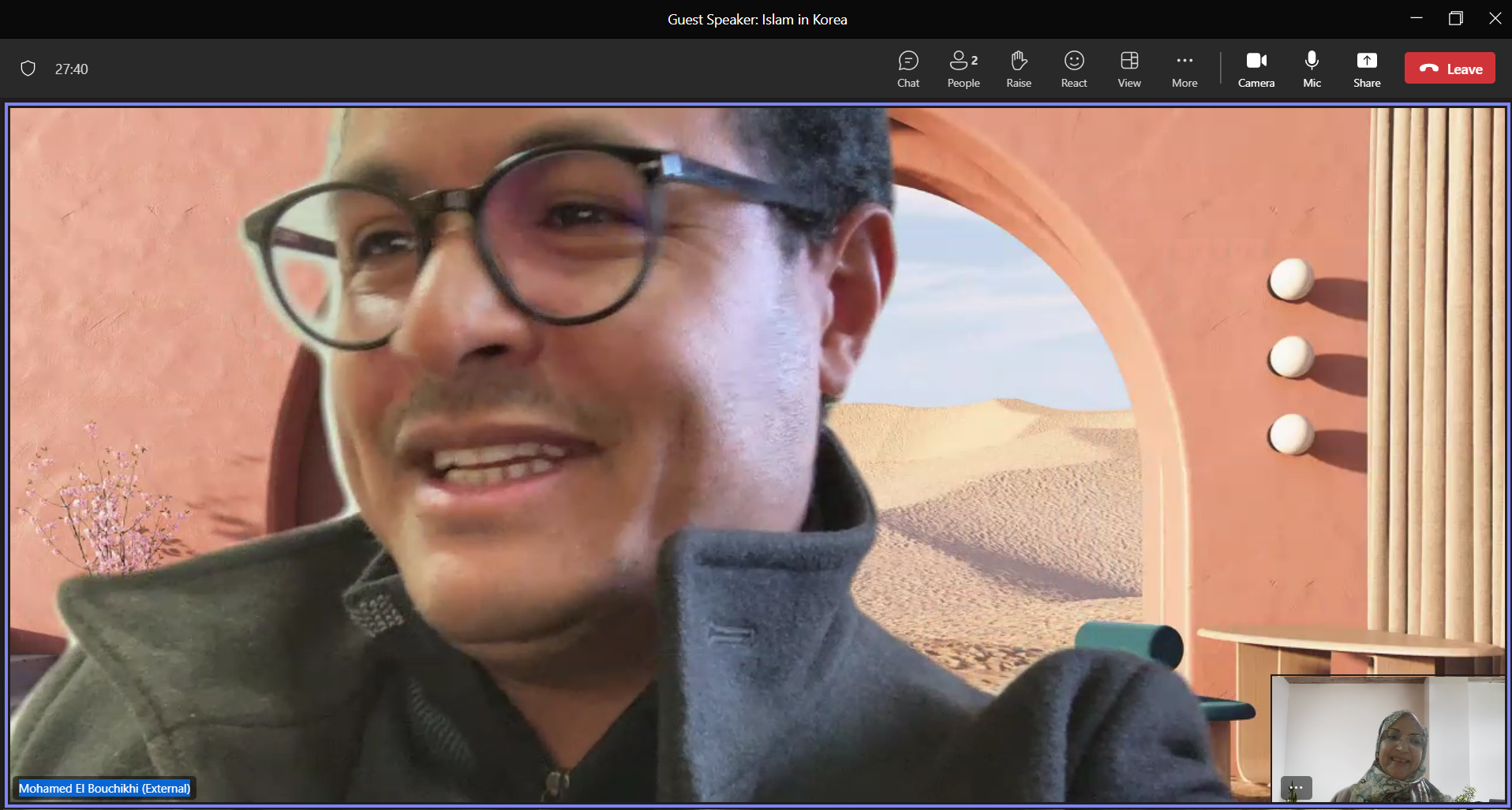Open the Chat panel
The width and height of the screenshot is (1512, 810).
click(x=908, y=69)
